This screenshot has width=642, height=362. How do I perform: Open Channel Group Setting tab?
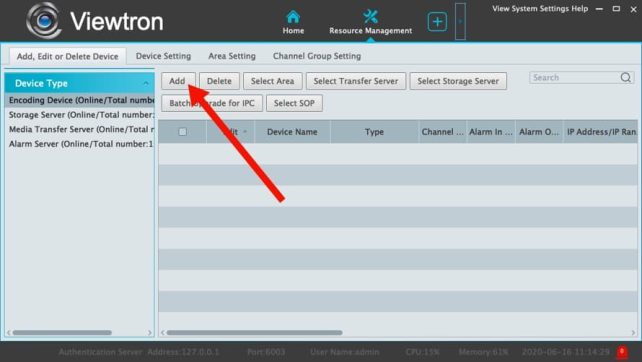[x=317, y=56]
